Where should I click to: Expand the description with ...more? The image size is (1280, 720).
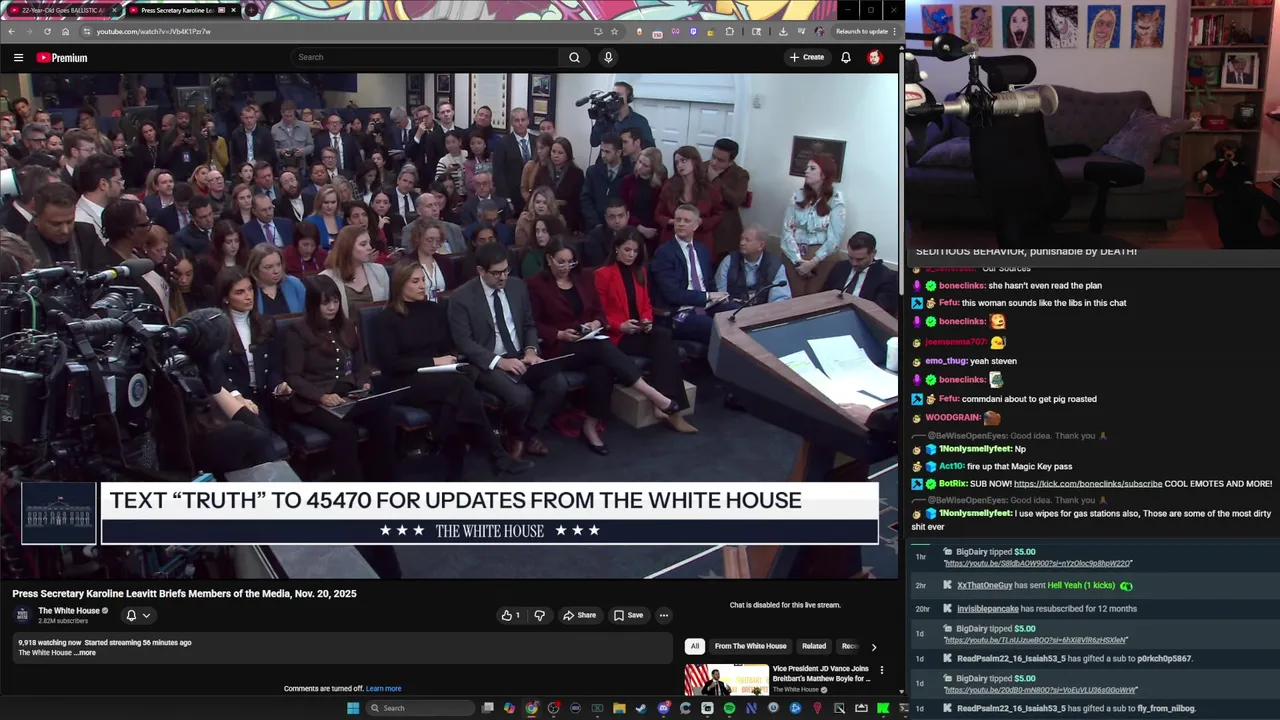tap(87, 653)
